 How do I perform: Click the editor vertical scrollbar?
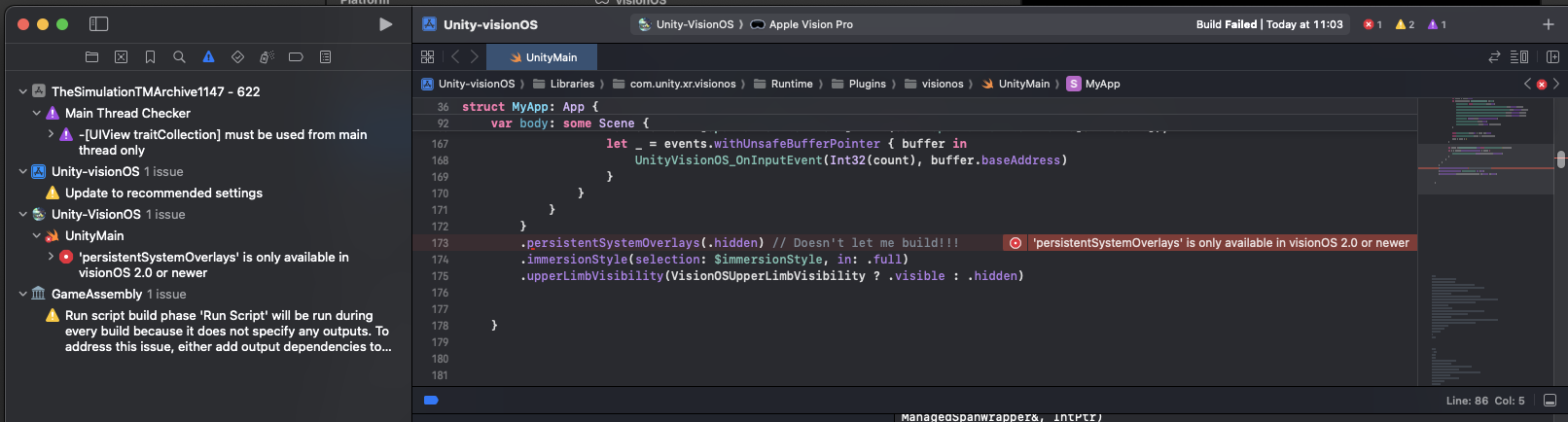tap(1560, 159)
